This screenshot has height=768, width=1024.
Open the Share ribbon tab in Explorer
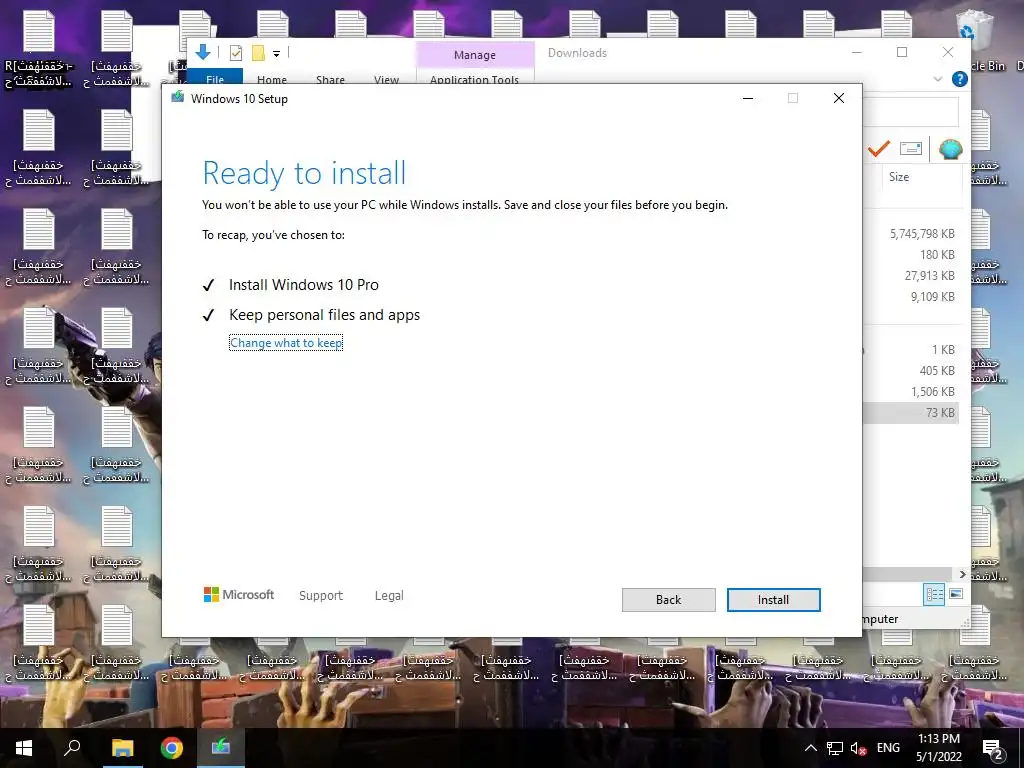[x=330, y=79]
